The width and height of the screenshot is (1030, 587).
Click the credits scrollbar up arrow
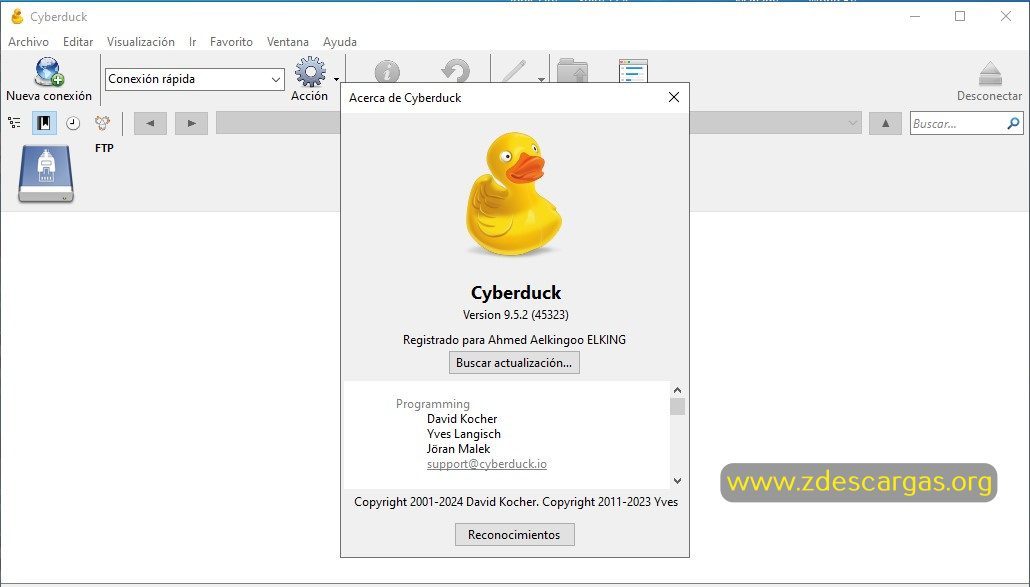[677, 390]
